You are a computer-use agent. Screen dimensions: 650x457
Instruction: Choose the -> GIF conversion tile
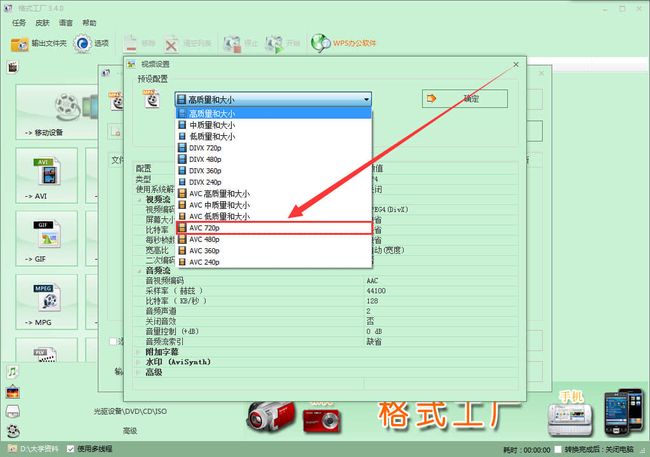tap(47, 238)
